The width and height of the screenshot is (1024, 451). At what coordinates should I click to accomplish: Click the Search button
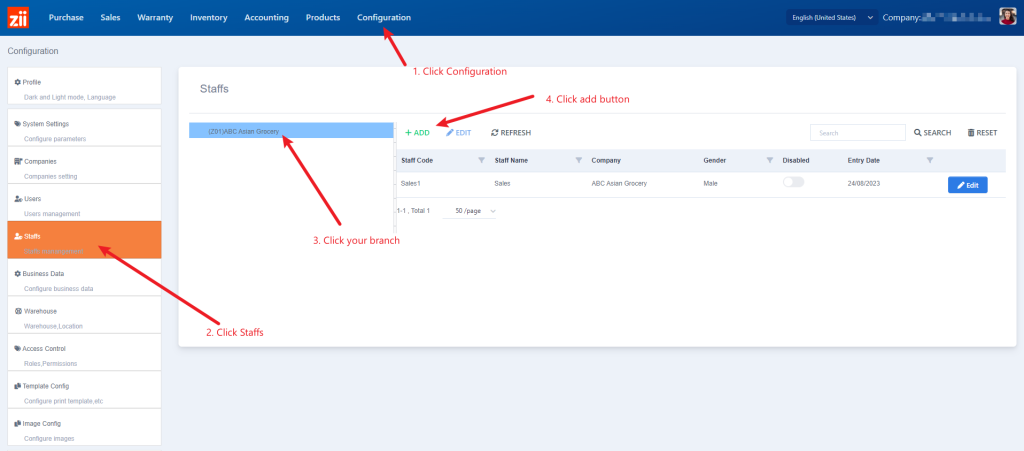932,132
